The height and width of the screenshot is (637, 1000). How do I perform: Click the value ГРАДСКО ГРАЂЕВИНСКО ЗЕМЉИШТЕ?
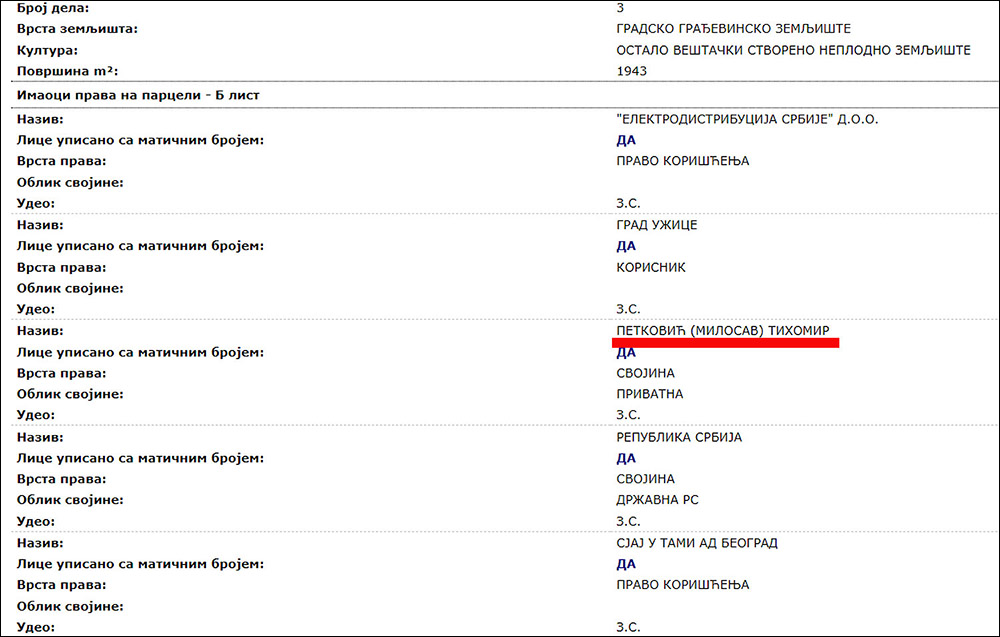point(733,29)
